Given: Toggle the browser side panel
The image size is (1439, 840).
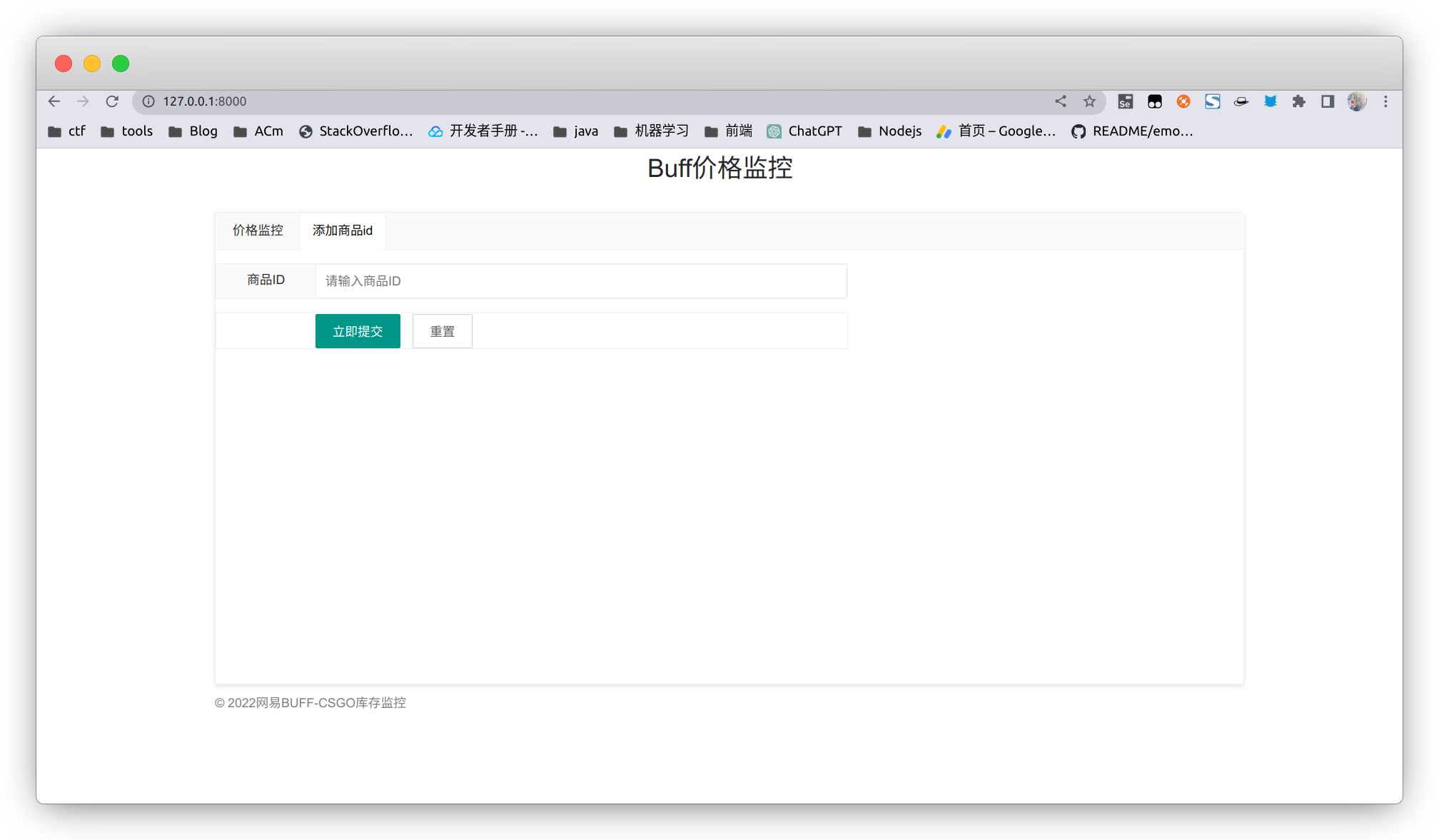Looking at the screenshot, I should coord(1327,101).
